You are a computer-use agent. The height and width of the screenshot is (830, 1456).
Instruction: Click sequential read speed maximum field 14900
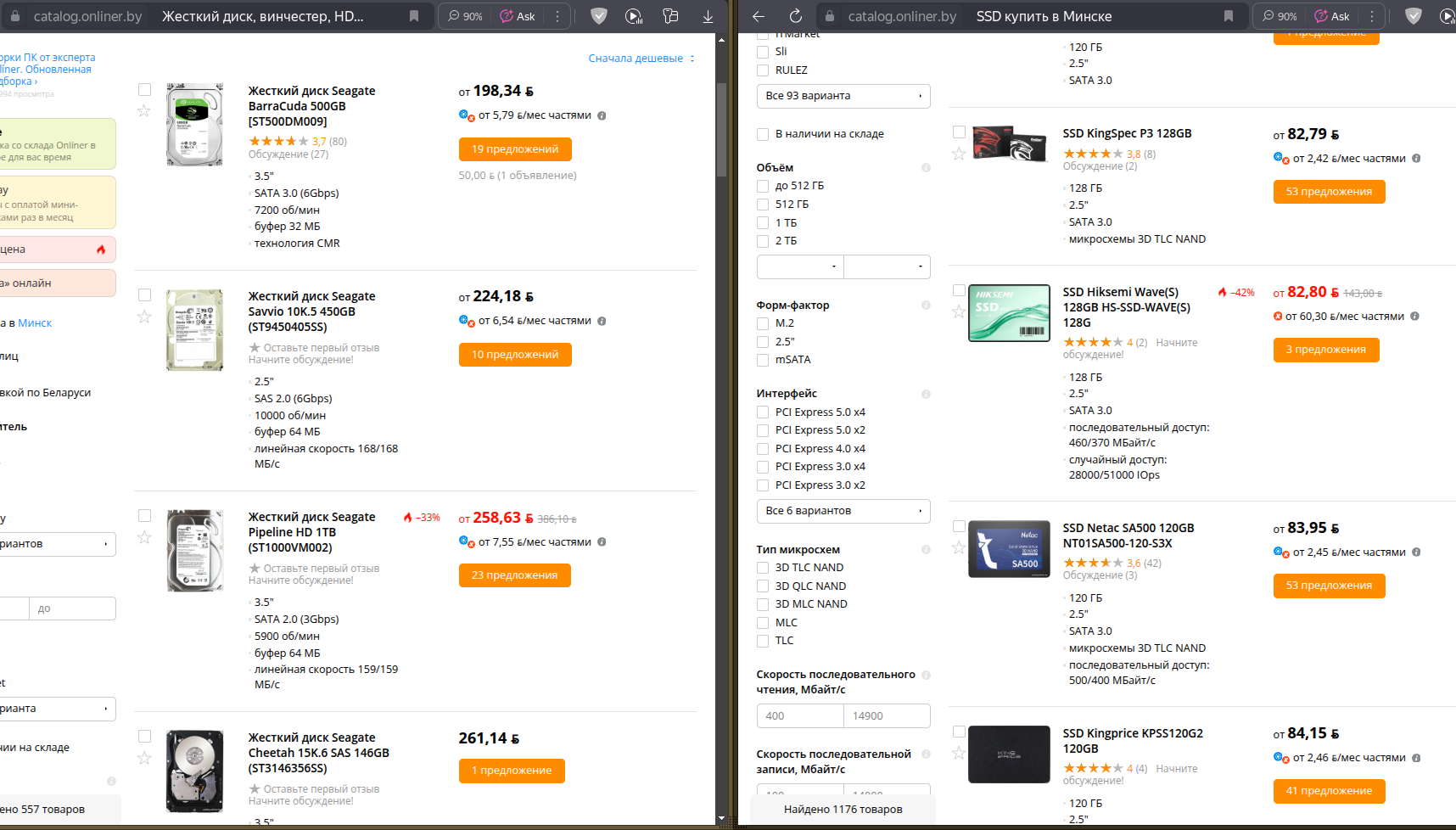[888, 716]
